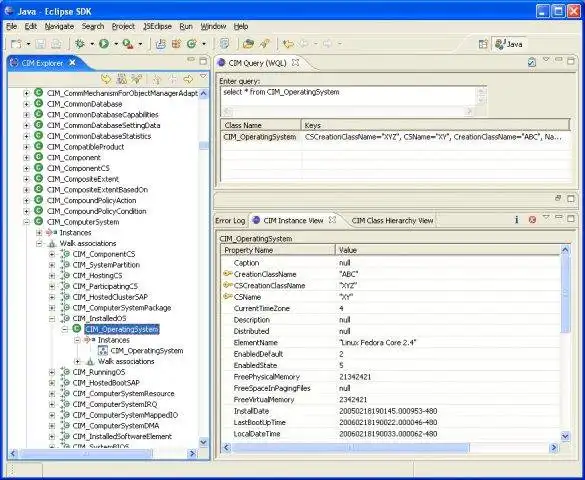Collapse the Walk associations node under CIM_ComputerSystem
The height and width of the screenshot is (480, 585).
click(39, 244)
